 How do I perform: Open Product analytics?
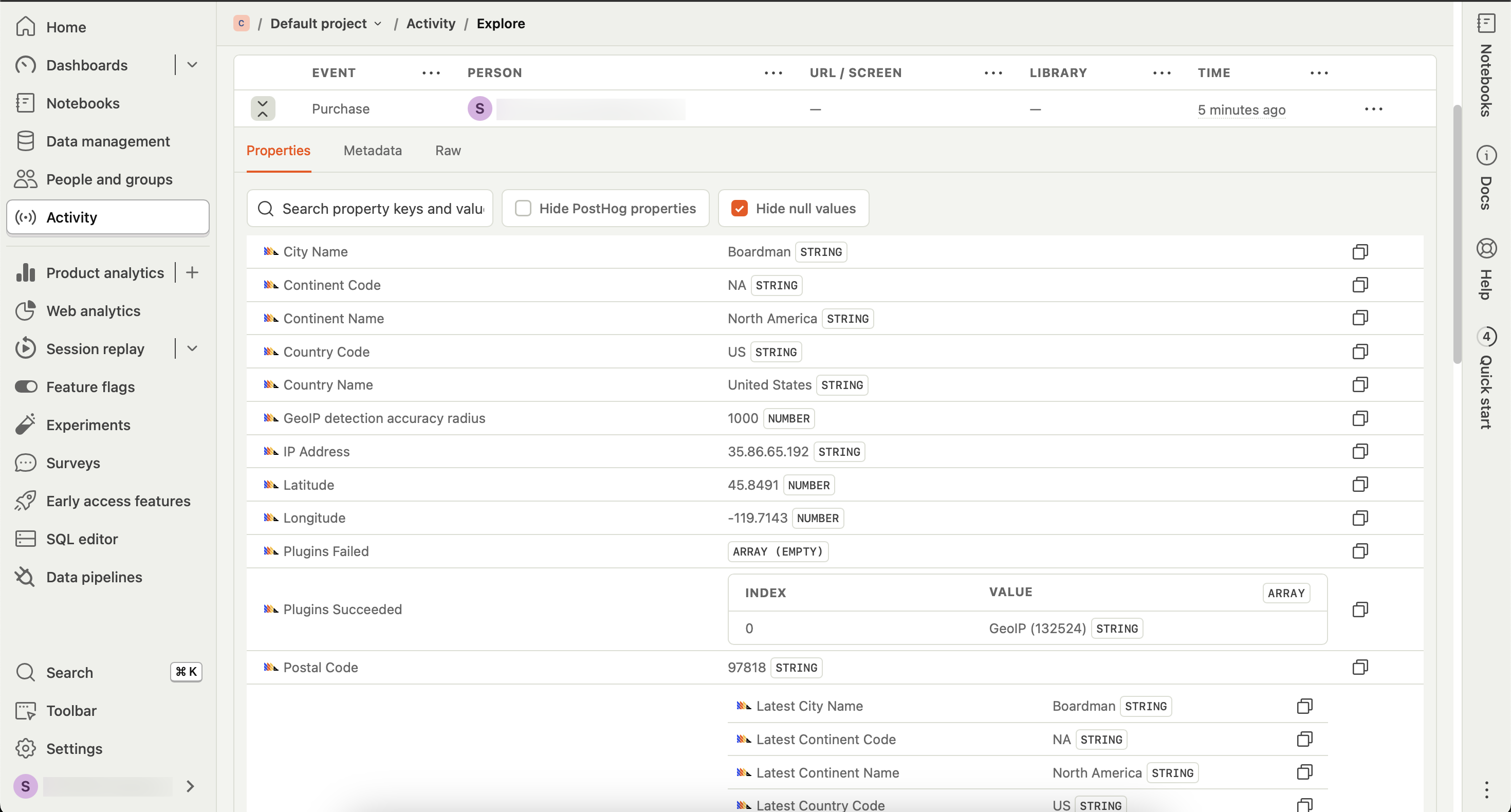105,273
